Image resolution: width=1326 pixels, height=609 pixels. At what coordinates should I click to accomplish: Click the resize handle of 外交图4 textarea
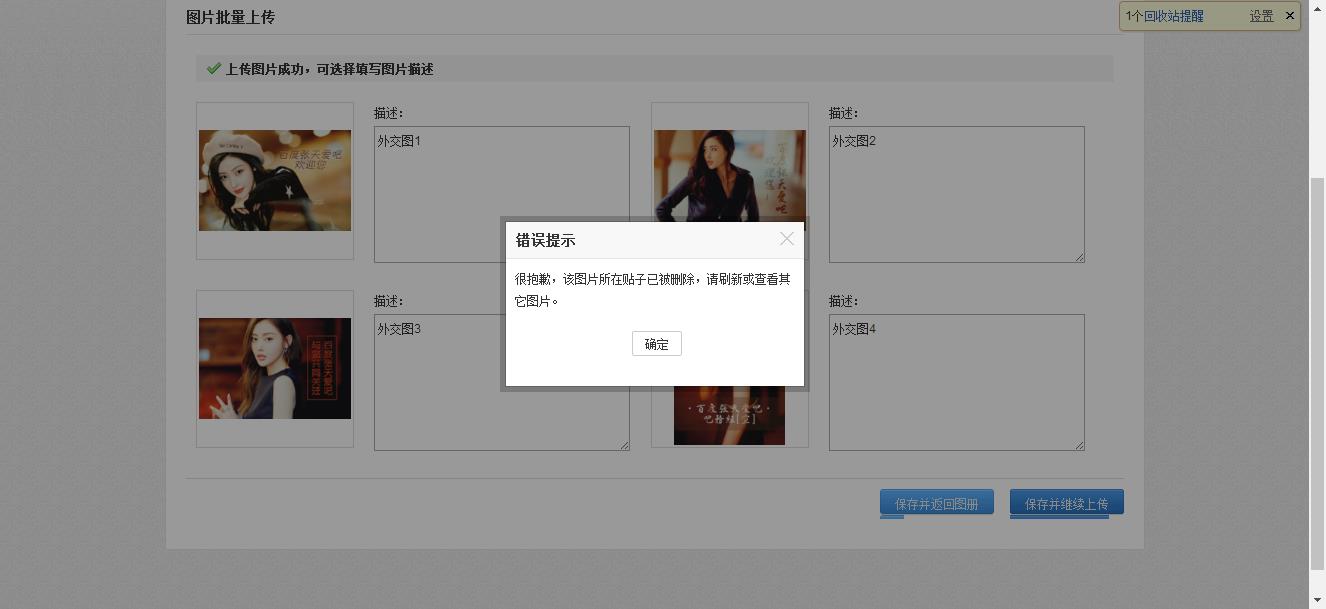click(1079, 445)
